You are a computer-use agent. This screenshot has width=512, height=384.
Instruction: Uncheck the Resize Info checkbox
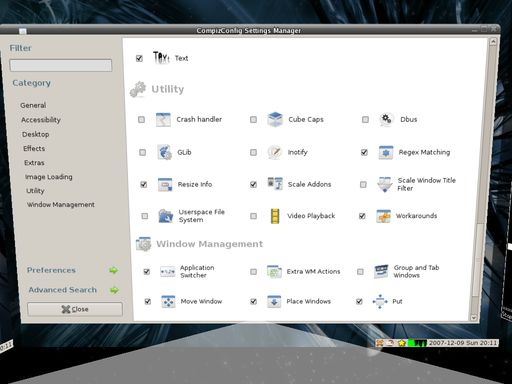pos(144,184)
